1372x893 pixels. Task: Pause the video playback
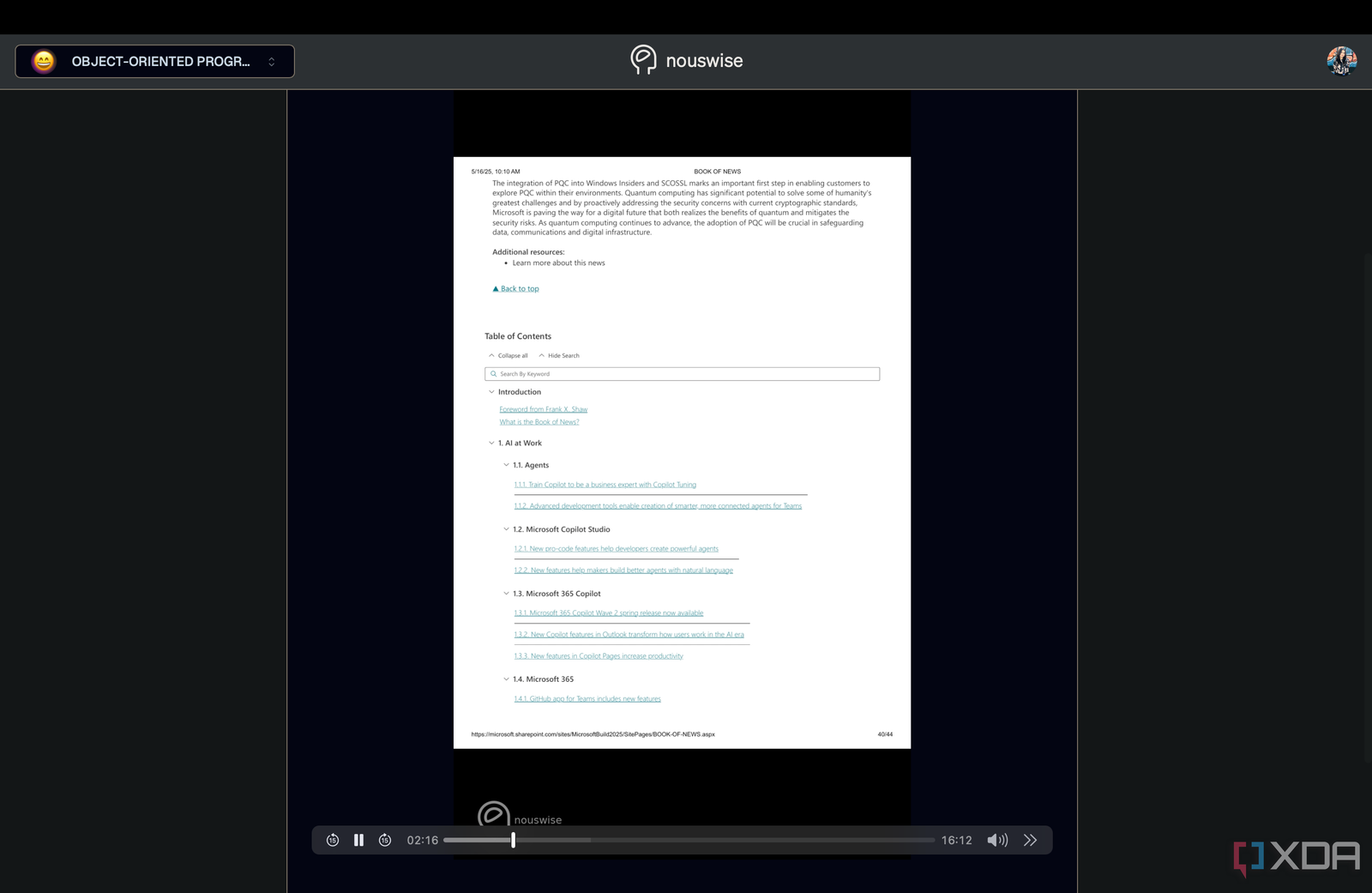[358, 840]
